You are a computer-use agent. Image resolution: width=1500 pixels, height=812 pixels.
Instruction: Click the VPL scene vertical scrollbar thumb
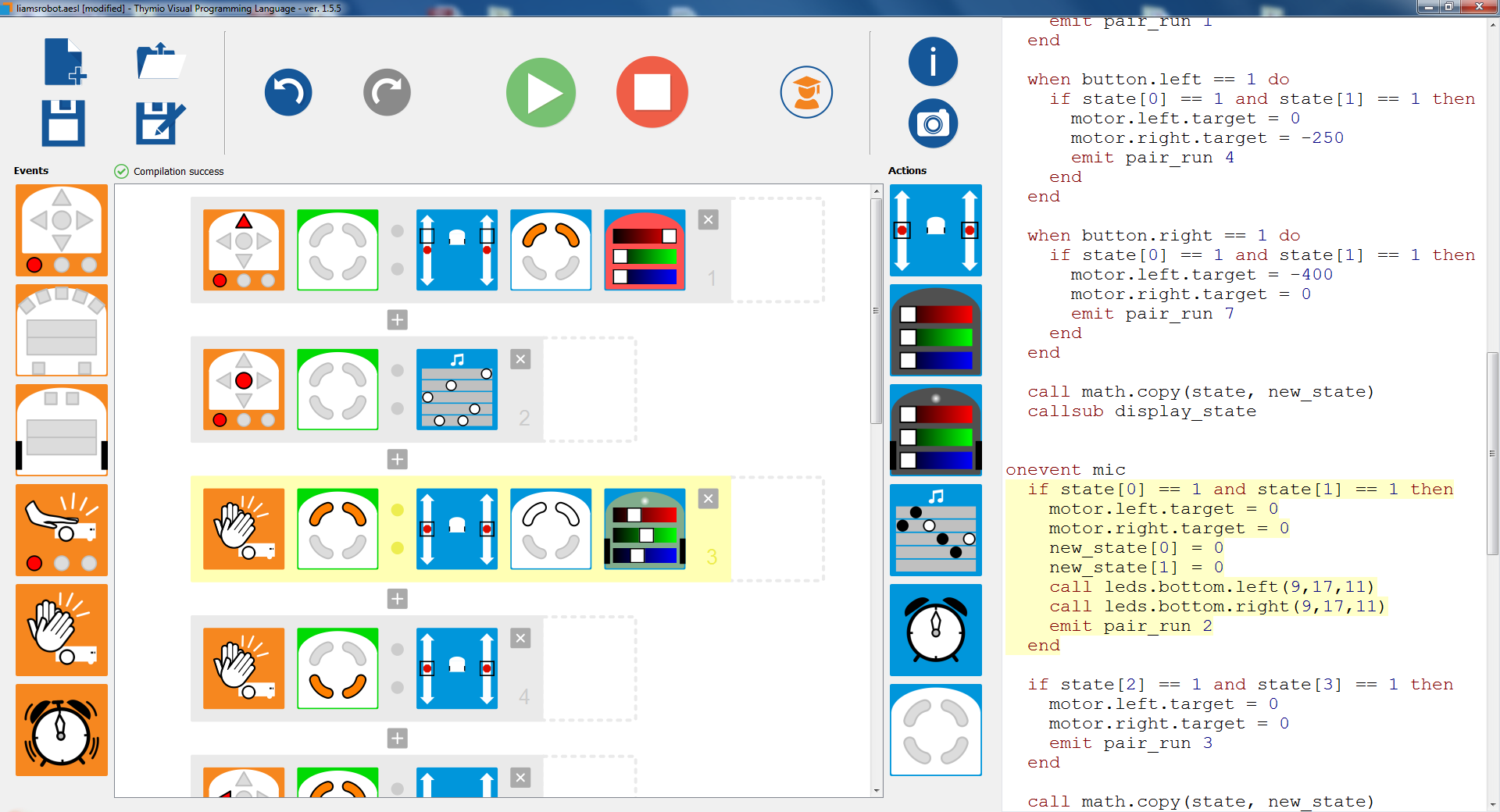[877, 311]
